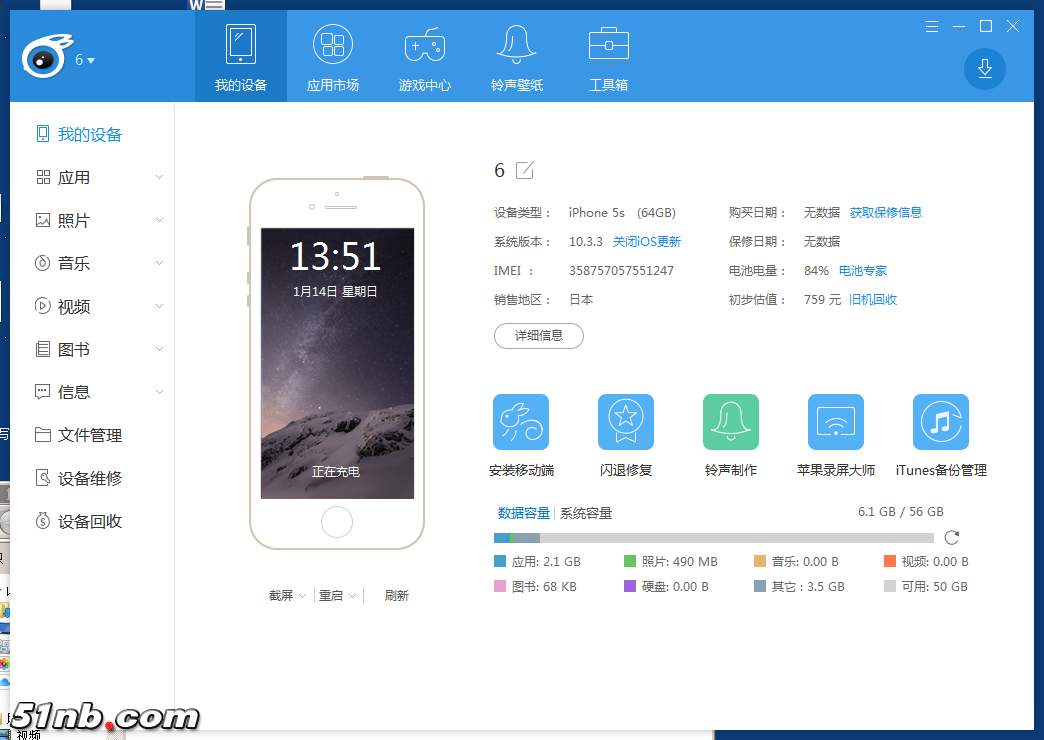Click the download arrow icon at top right
This screenshot has width=1044, height=740.
(984, 68)
